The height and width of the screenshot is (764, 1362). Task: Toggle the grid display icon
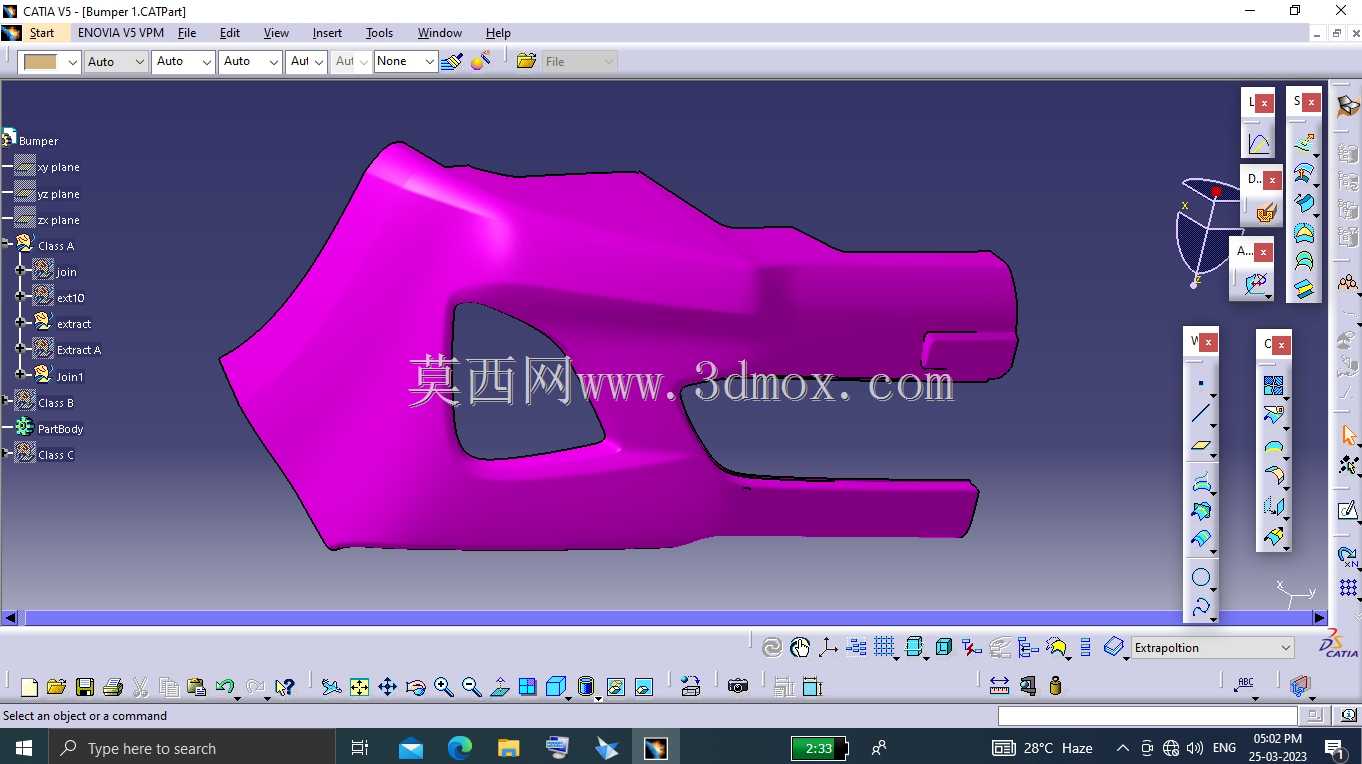tap(884, 648)
